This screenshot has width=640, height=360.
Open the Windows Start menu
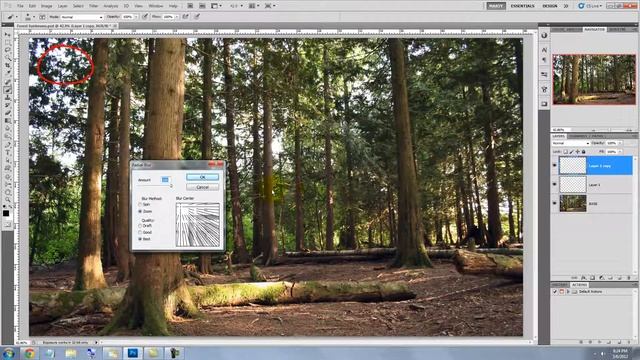(x=8, y=353)
